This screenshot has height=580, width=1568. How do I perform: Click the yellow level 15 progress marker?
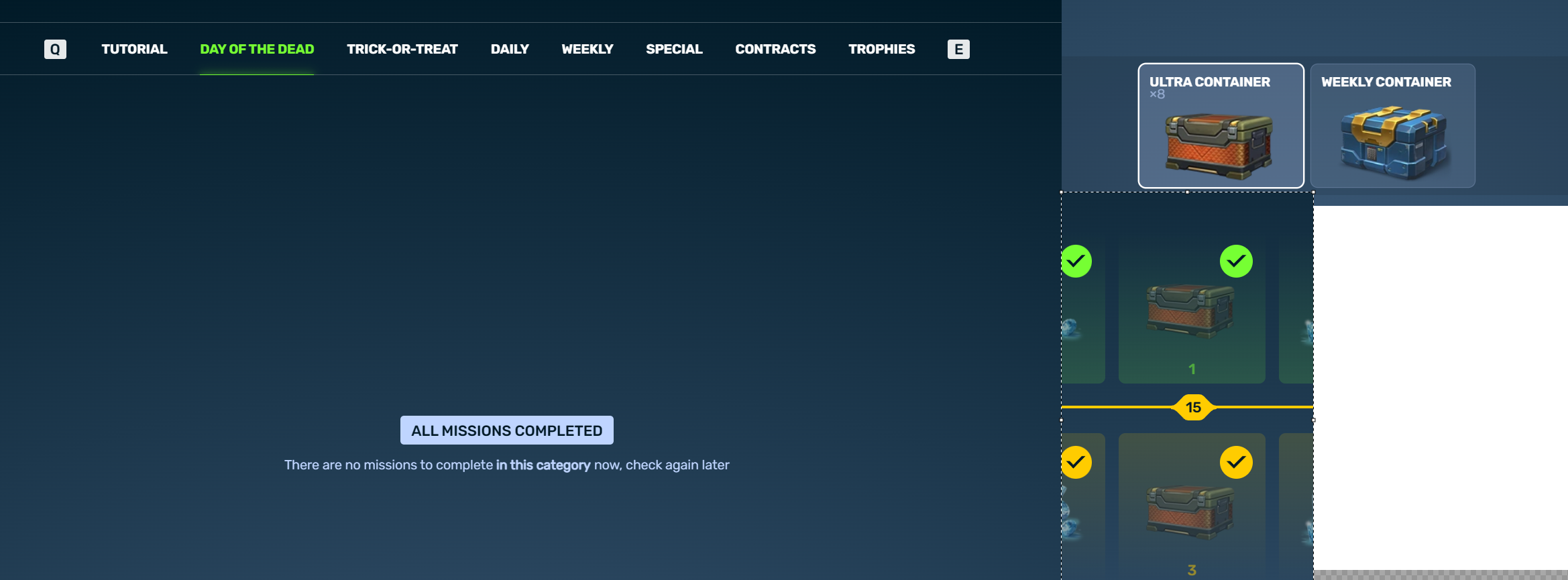(x=1193, y=407)
